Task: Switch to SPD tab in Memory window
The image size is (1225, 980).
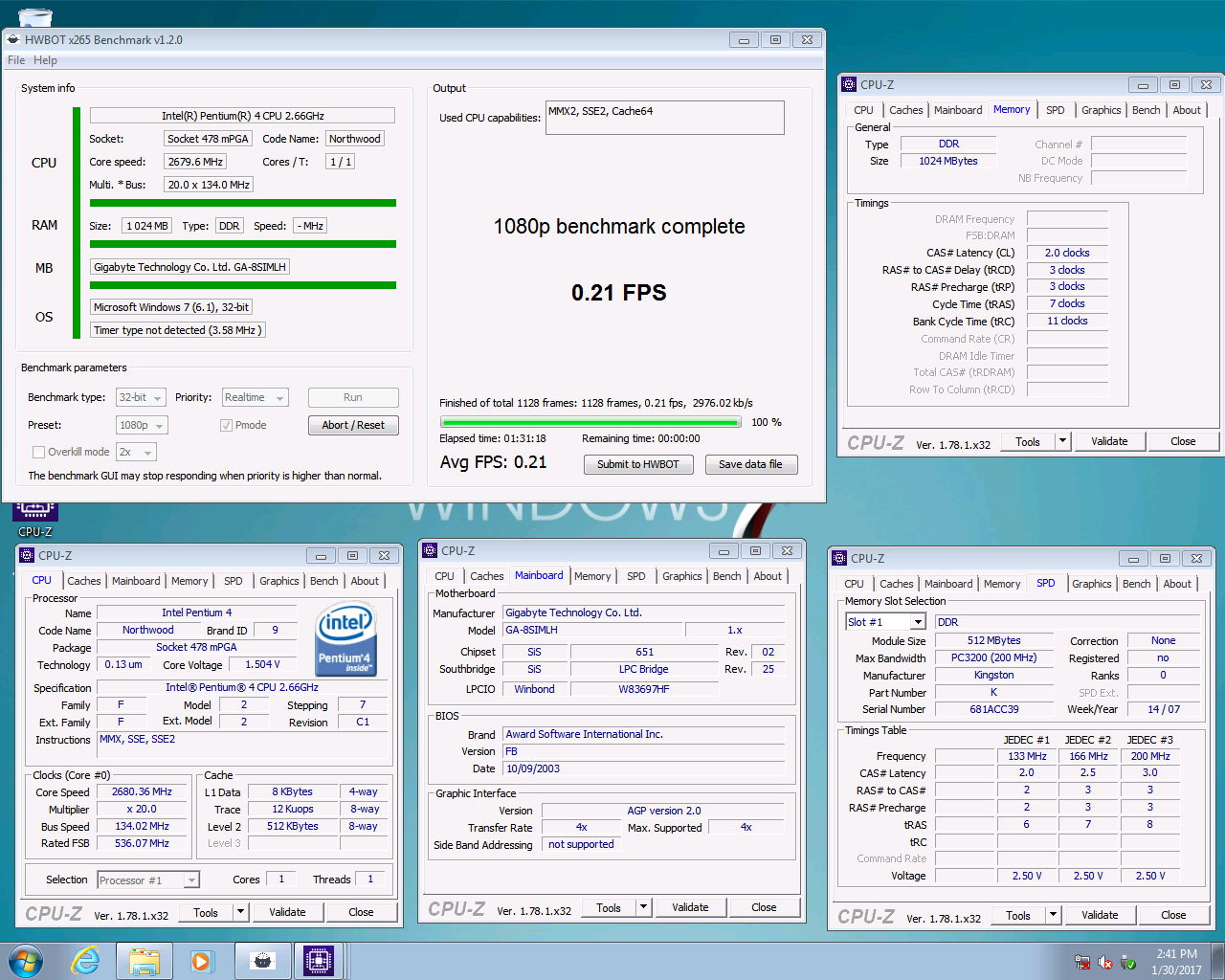Action: tap(1055, 110)
